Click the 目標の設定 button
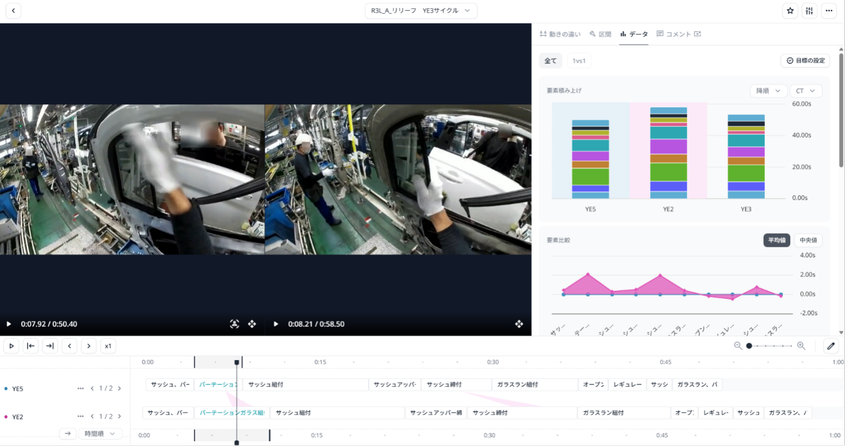Image resolution: width=847 pixels, height=447 pixels. [x=805, y=60]
